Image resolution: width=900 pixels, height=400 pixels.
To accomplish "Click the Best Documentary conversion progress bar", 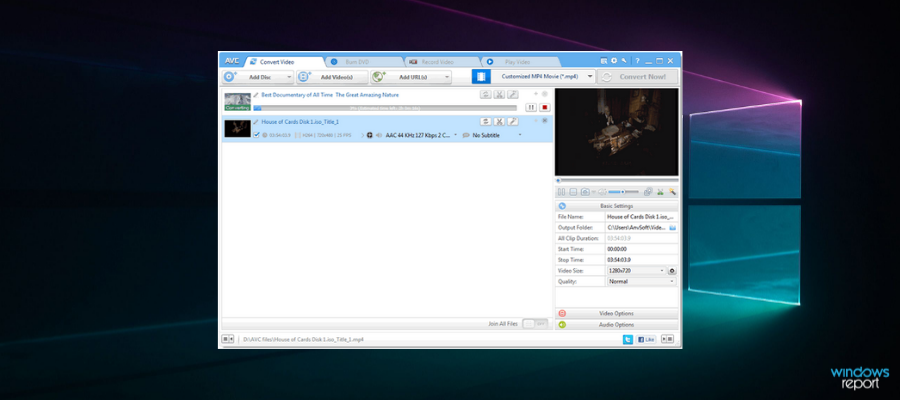I will pyautogui.click(x=385, y=108).
